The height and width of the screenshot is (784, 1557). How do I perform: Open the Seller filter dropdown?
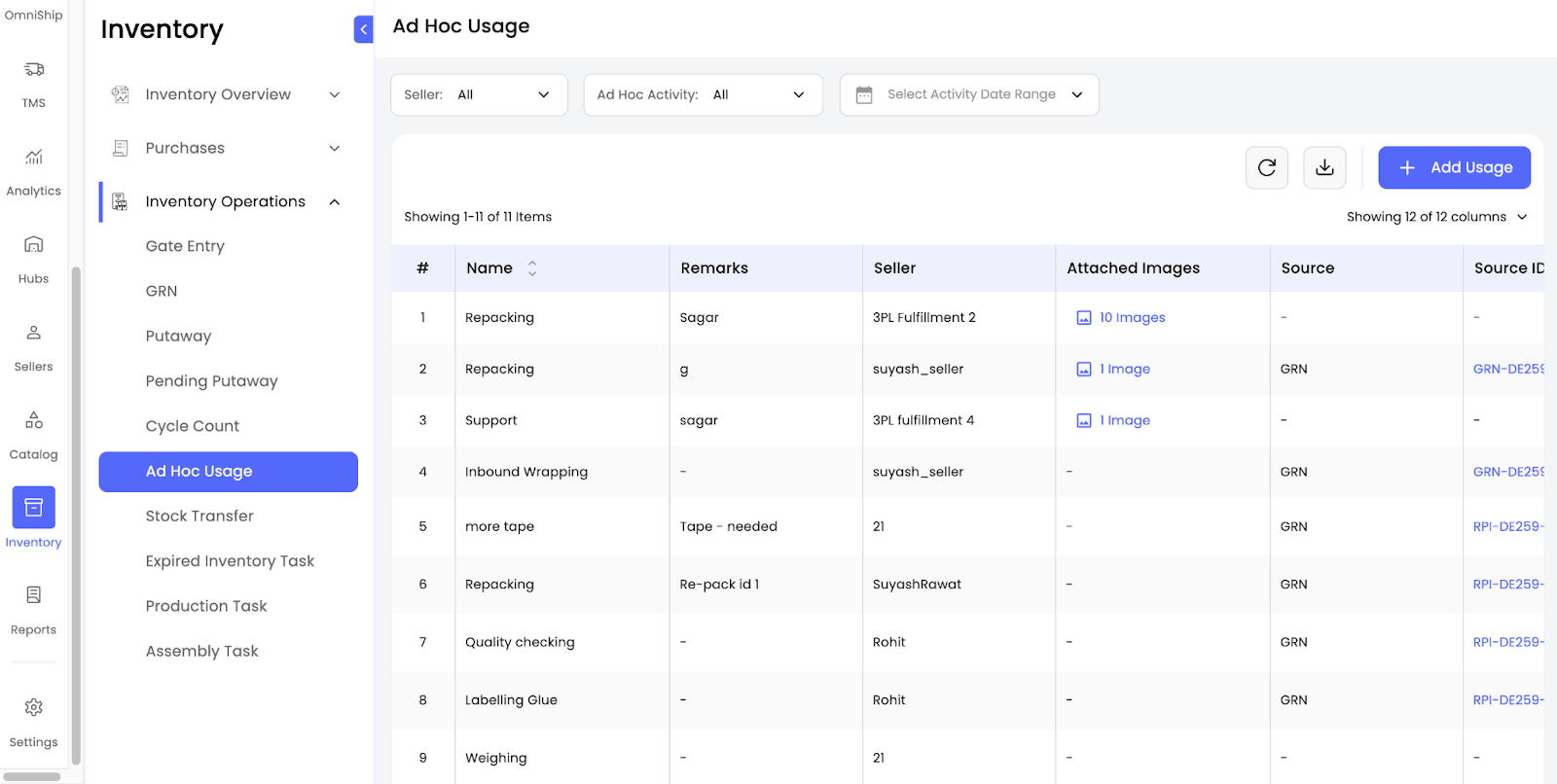479,95
